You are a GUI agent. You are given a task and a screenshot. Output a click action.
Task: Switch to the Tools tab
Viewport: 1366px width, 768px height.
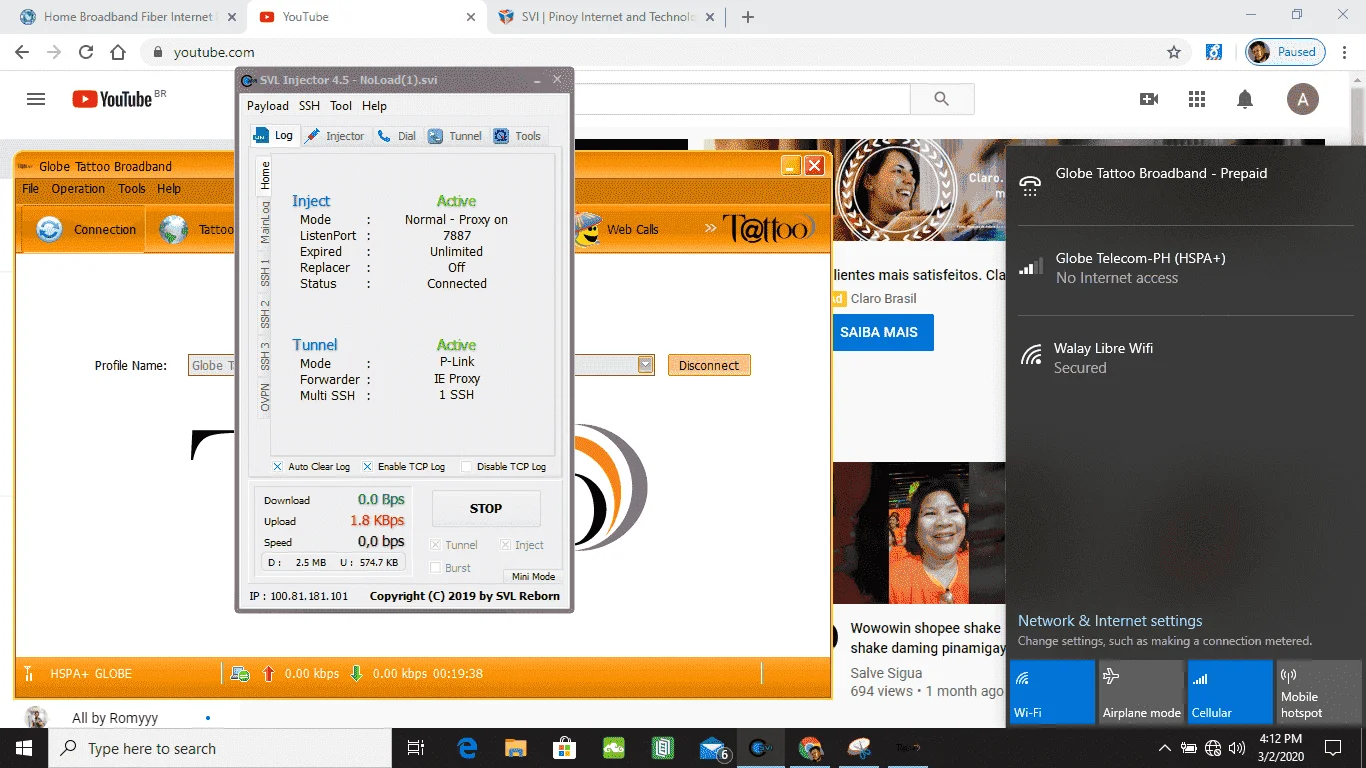pyautogui.click(x=518, y=136)
